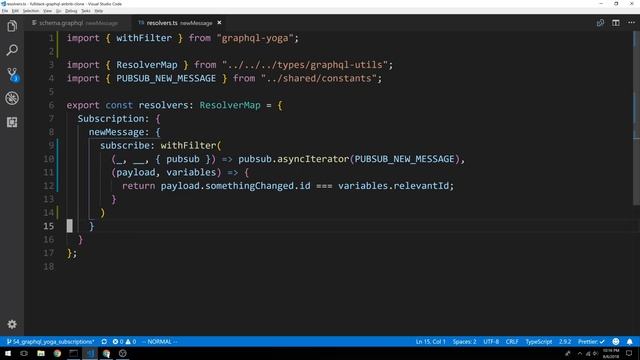Open the terminal window icon in taskbar
The height and width of the screenshot is (360, 640).
coord(73,353)
